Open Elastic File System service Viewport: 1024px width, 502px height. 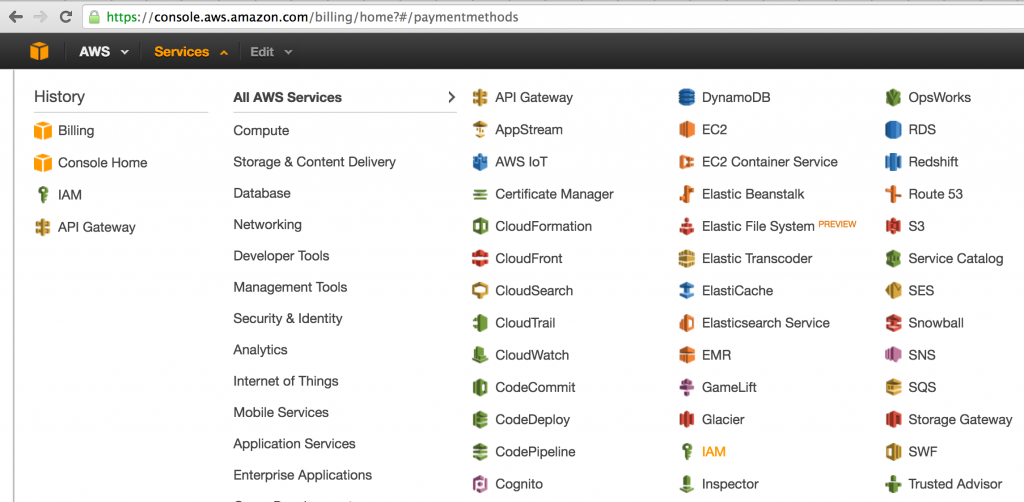(x=758, y=227)
